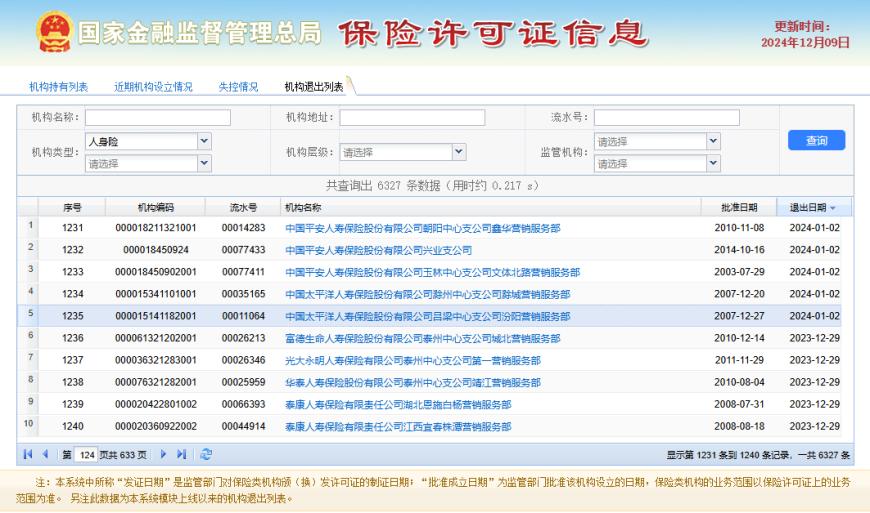
Task: Open link 泰康人寿 湖北恩施白杨营销服务部
Action: point(398,404)
